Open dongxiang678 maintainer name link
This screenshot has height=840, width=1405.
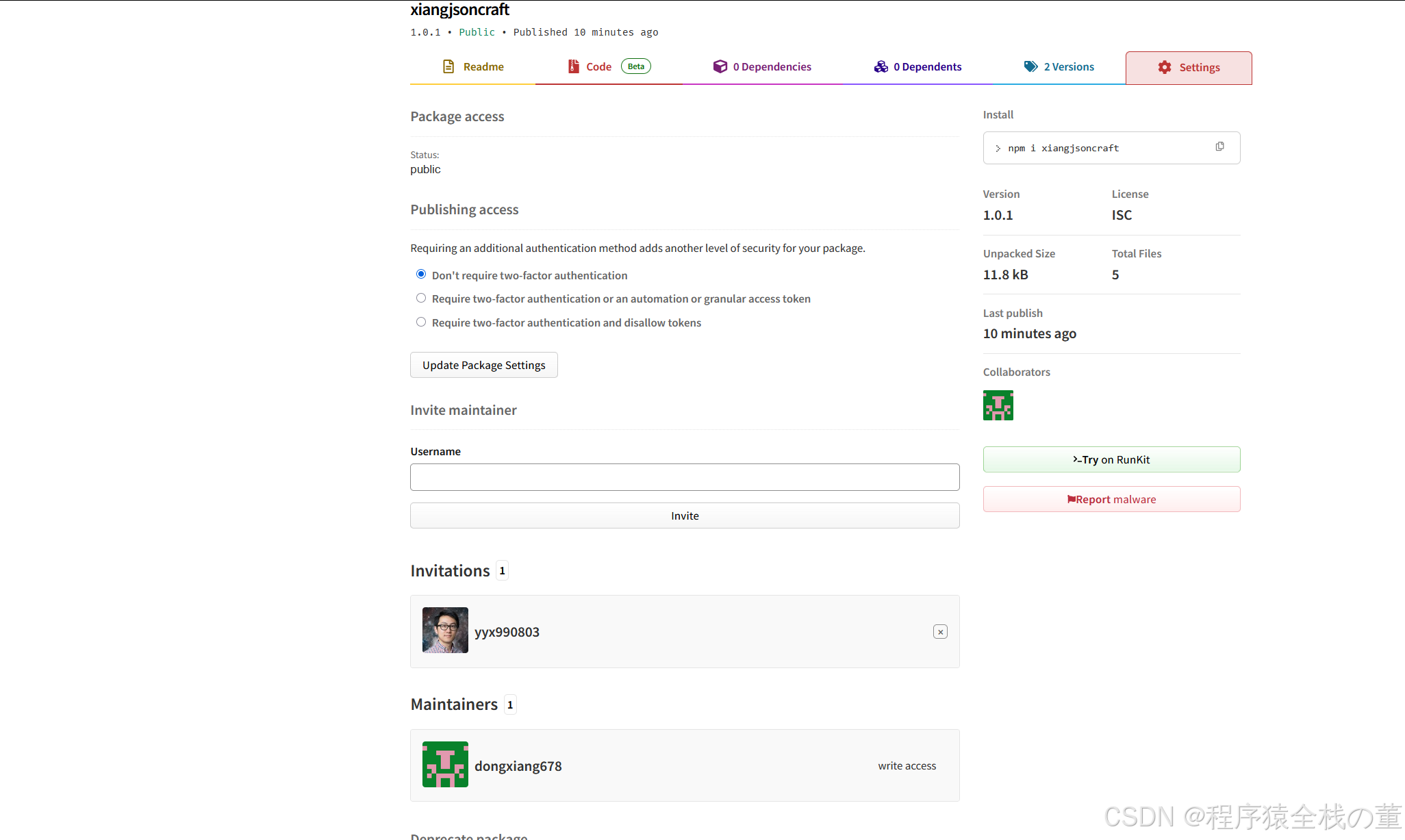518,766
